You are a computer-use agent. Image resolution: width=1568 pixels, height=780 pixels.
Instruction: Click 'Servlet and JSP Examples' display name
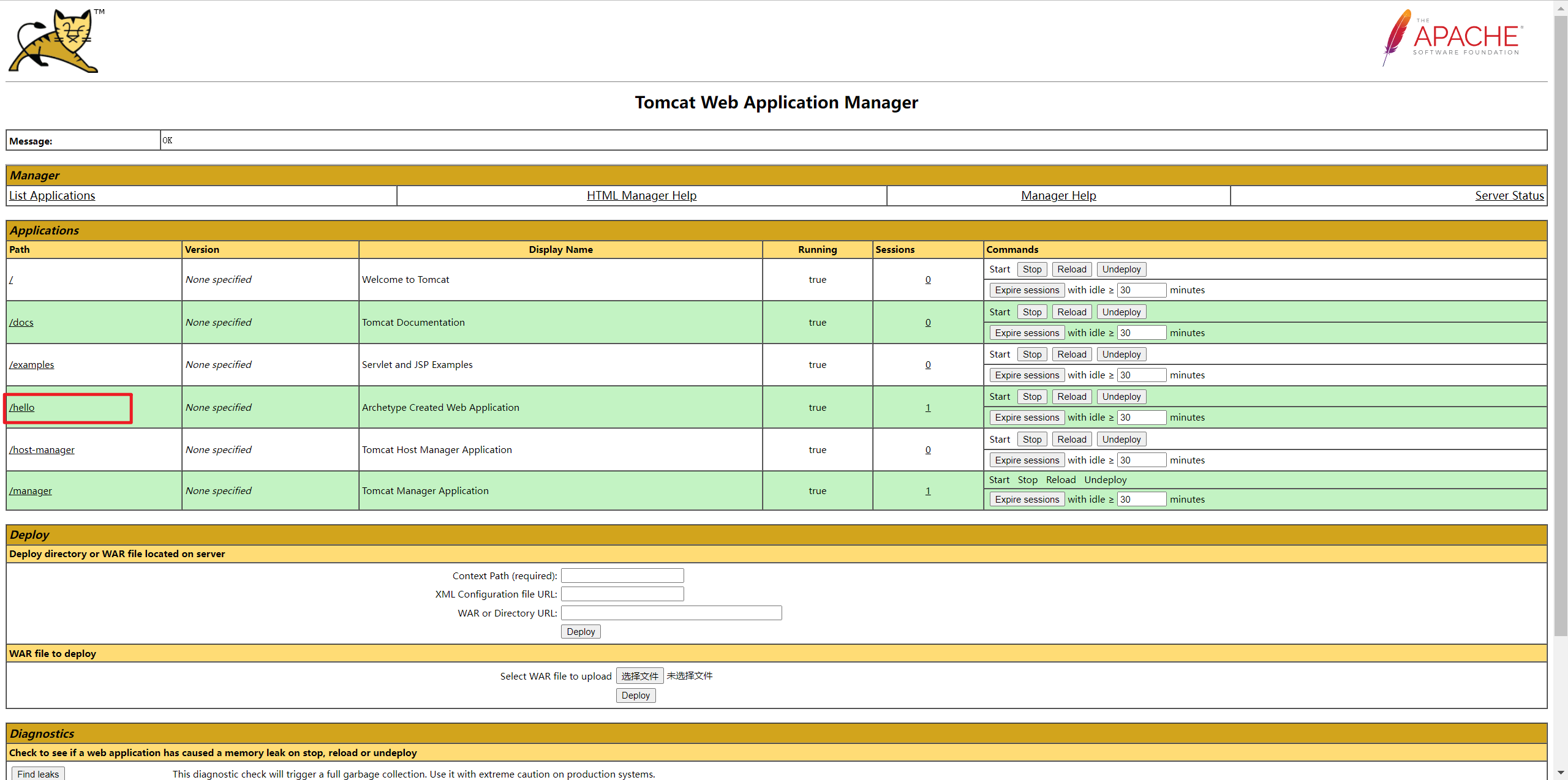tap(417, 364)
